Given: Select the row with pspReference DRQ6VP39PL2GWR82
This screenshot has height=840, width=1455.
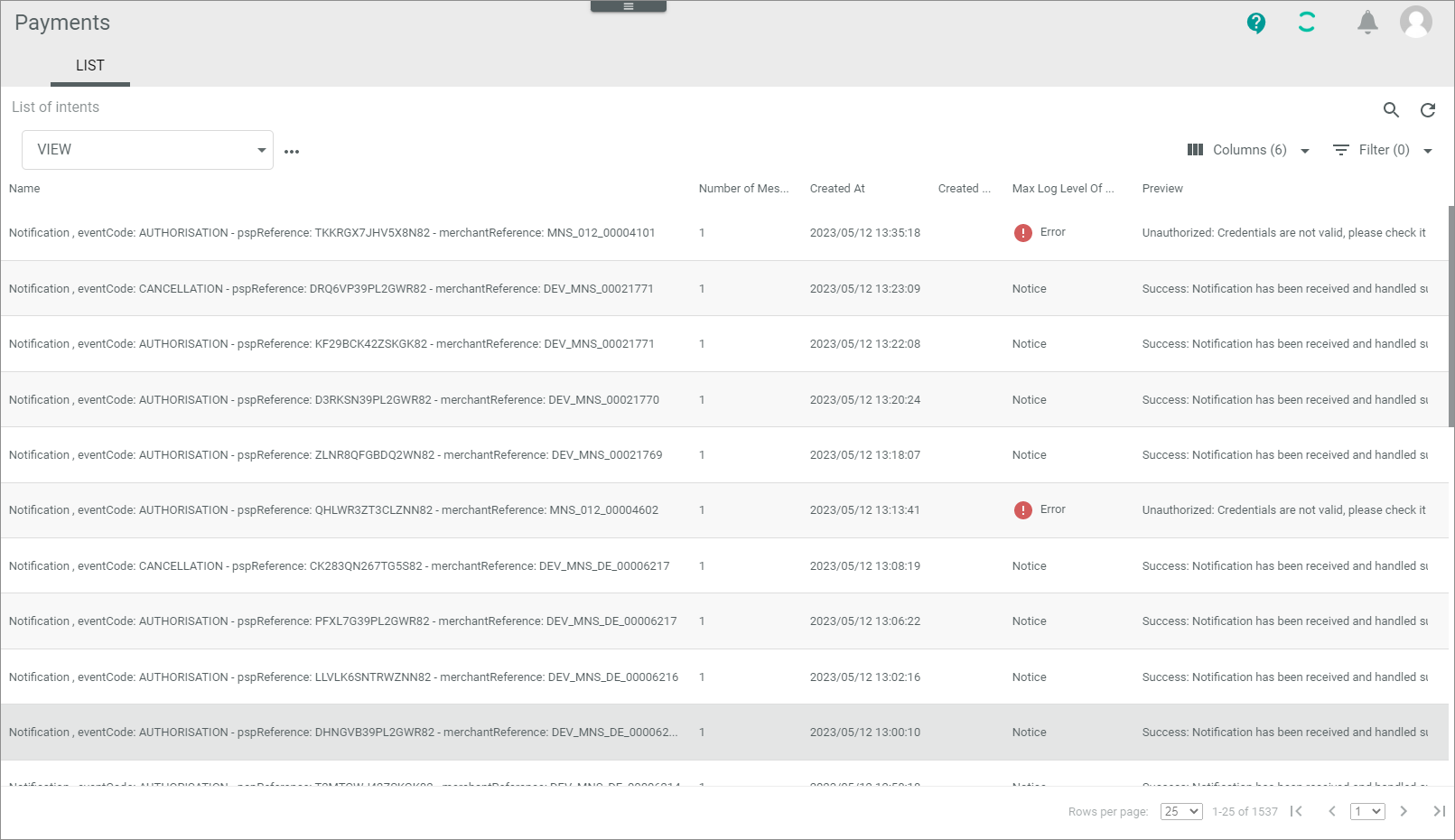Looking at the screenshot, I should pyautogui.click(x=331, y=289).
